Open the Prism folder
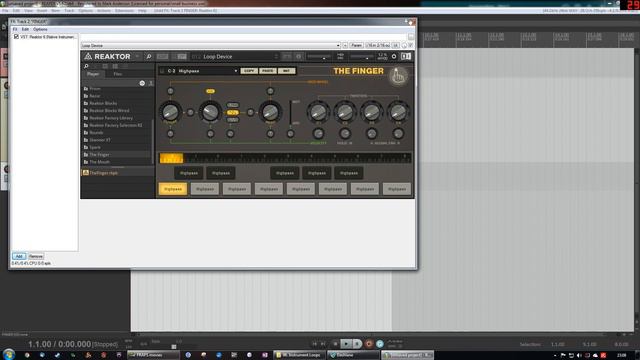The height and width of the screenshot is (360, 640). [x=95, y=89]
